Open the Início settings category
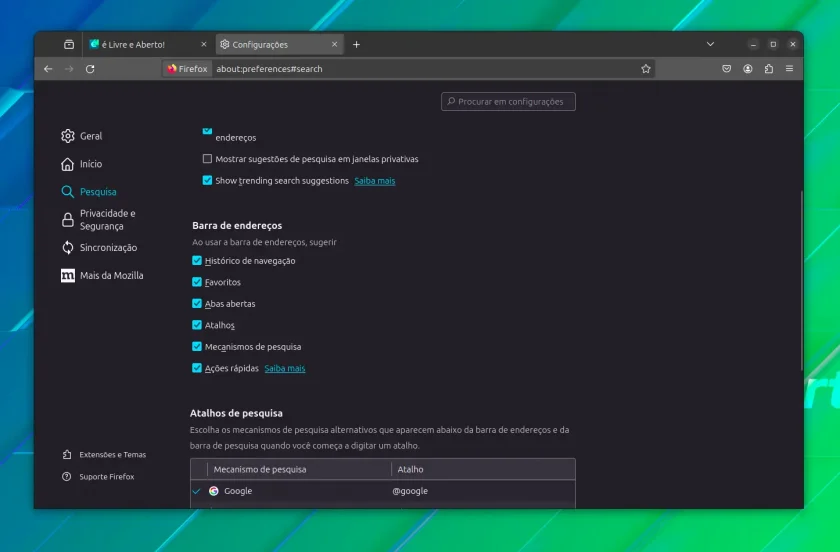 point(81,164)
